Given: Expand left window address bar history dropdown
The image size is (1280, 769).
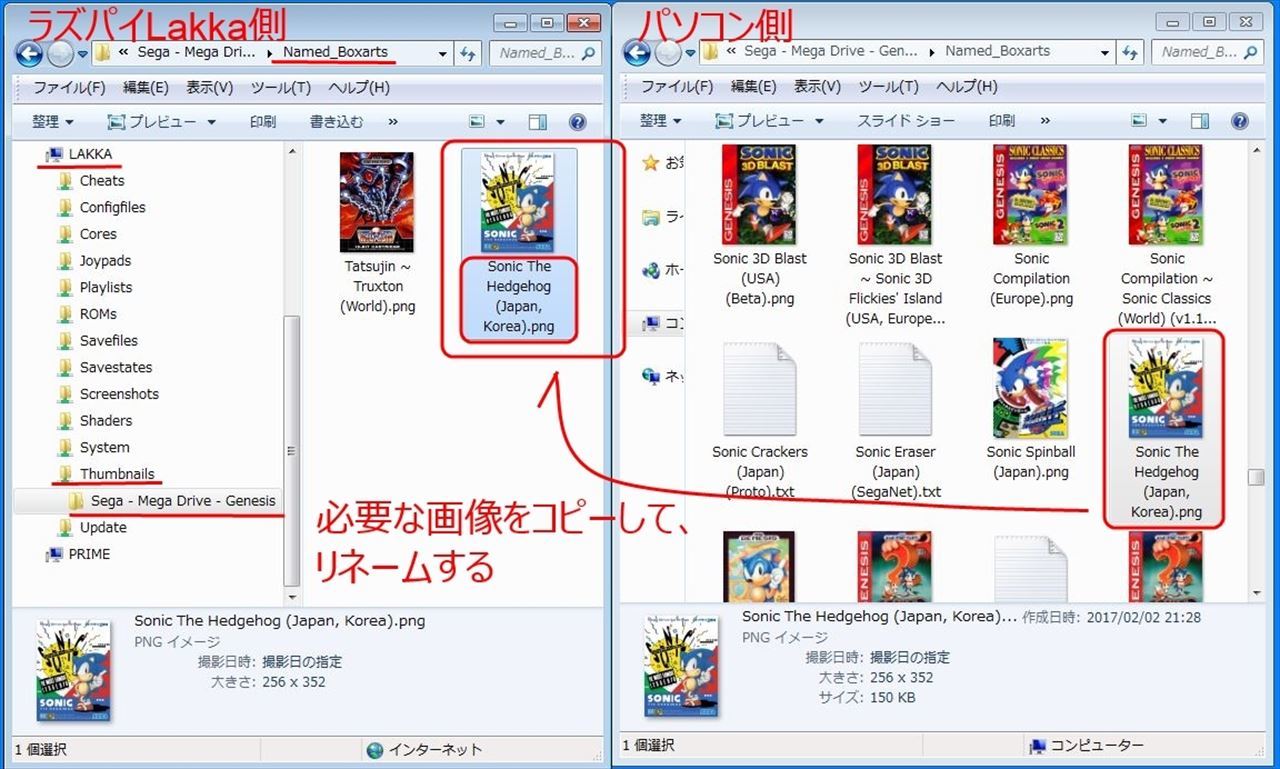Looking at the screenshot, I should [442, 54].
